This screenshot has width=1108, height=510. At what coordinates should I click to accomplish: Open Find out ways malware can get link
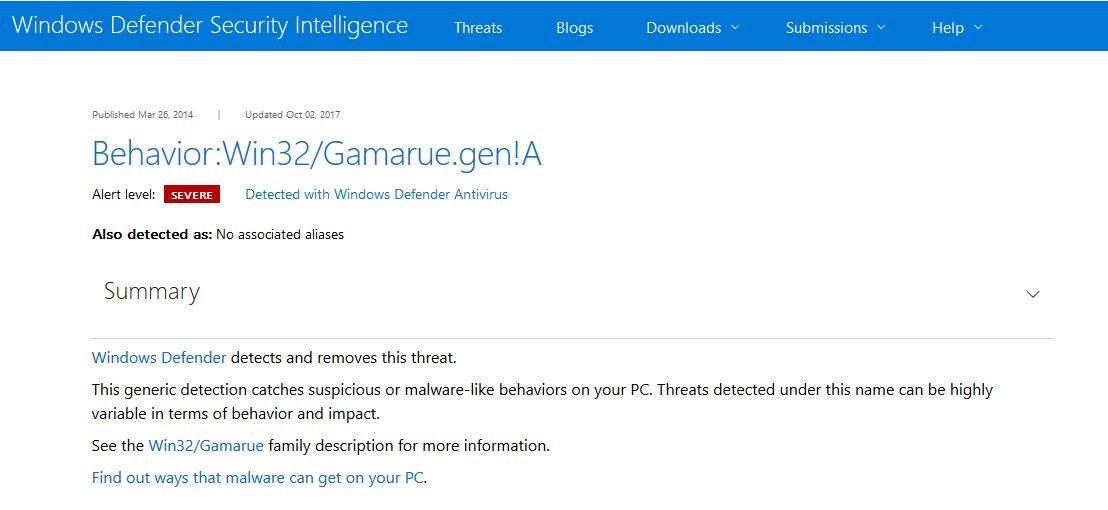coord(258,477)
